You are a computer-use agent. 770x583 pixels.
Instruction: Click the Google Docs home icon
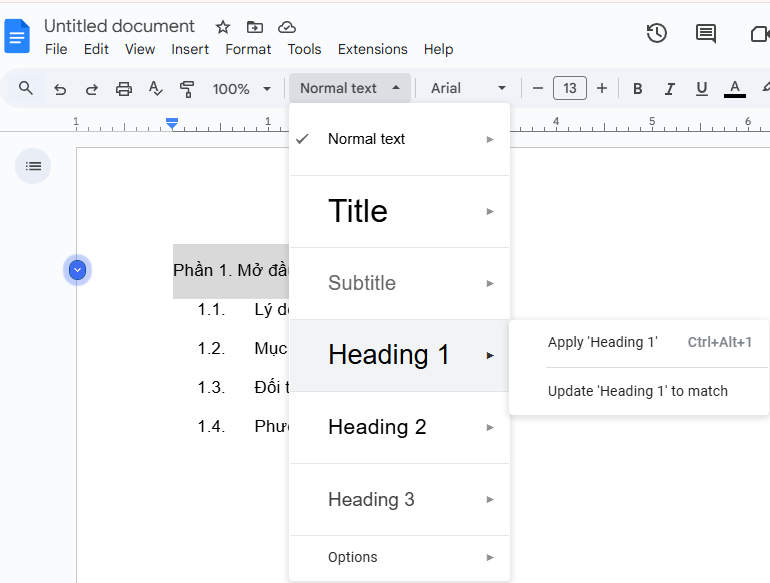[x=17, y=36]
